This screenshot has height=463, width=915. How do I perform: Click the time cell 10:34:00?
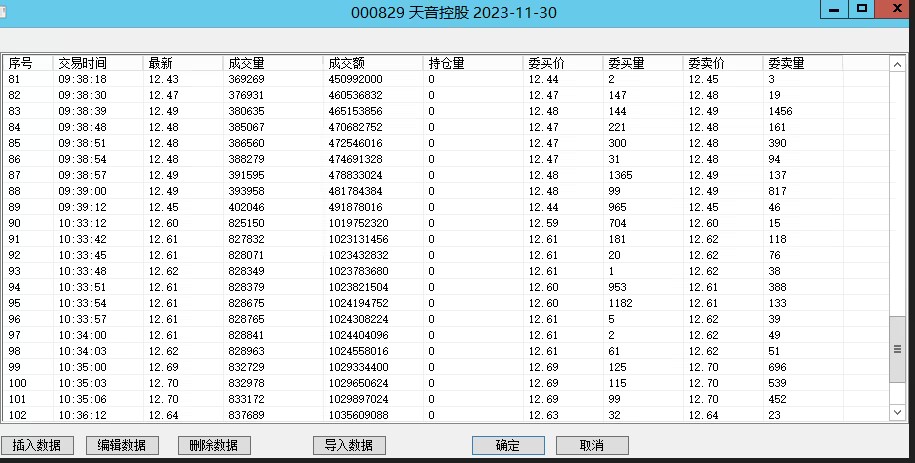pos(82,335)
